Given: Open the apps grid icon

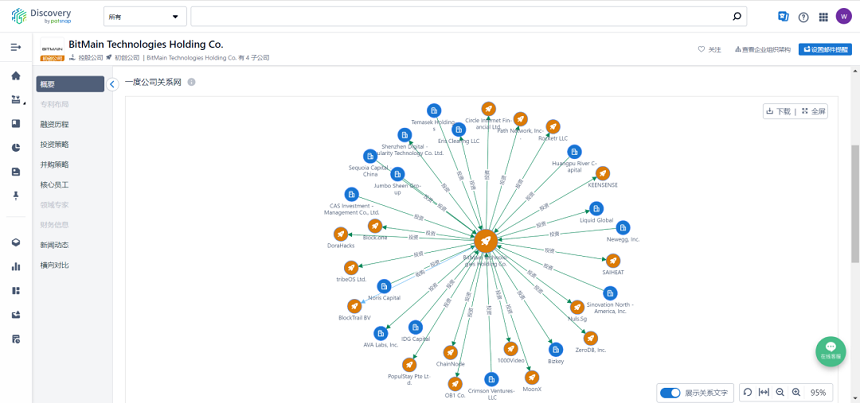Looking at the screenshot, I should [x=823, y=17].
